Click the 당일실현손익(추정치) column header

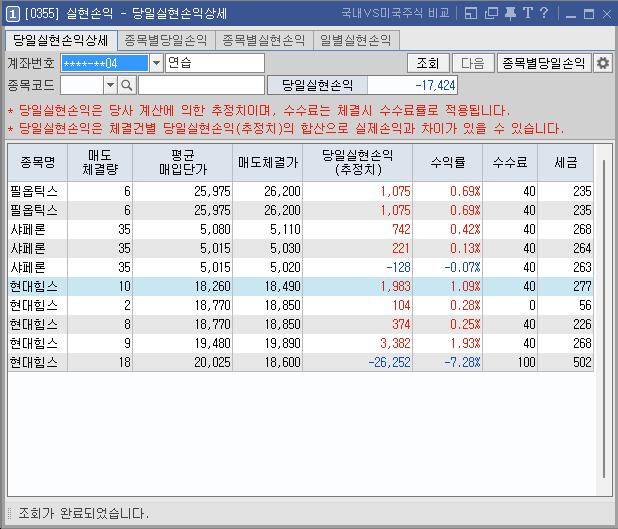tap(358, 162)
